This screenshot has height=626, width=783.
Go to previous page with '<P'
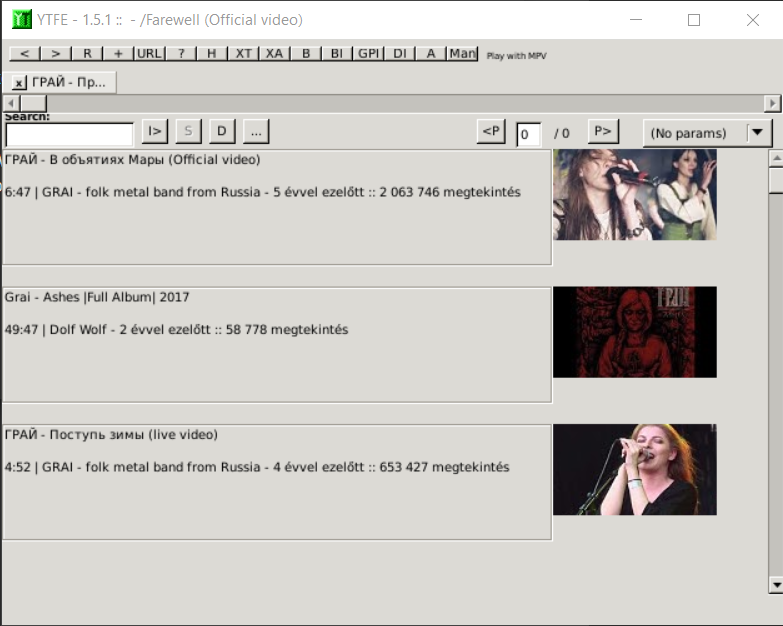click(490, 131)
